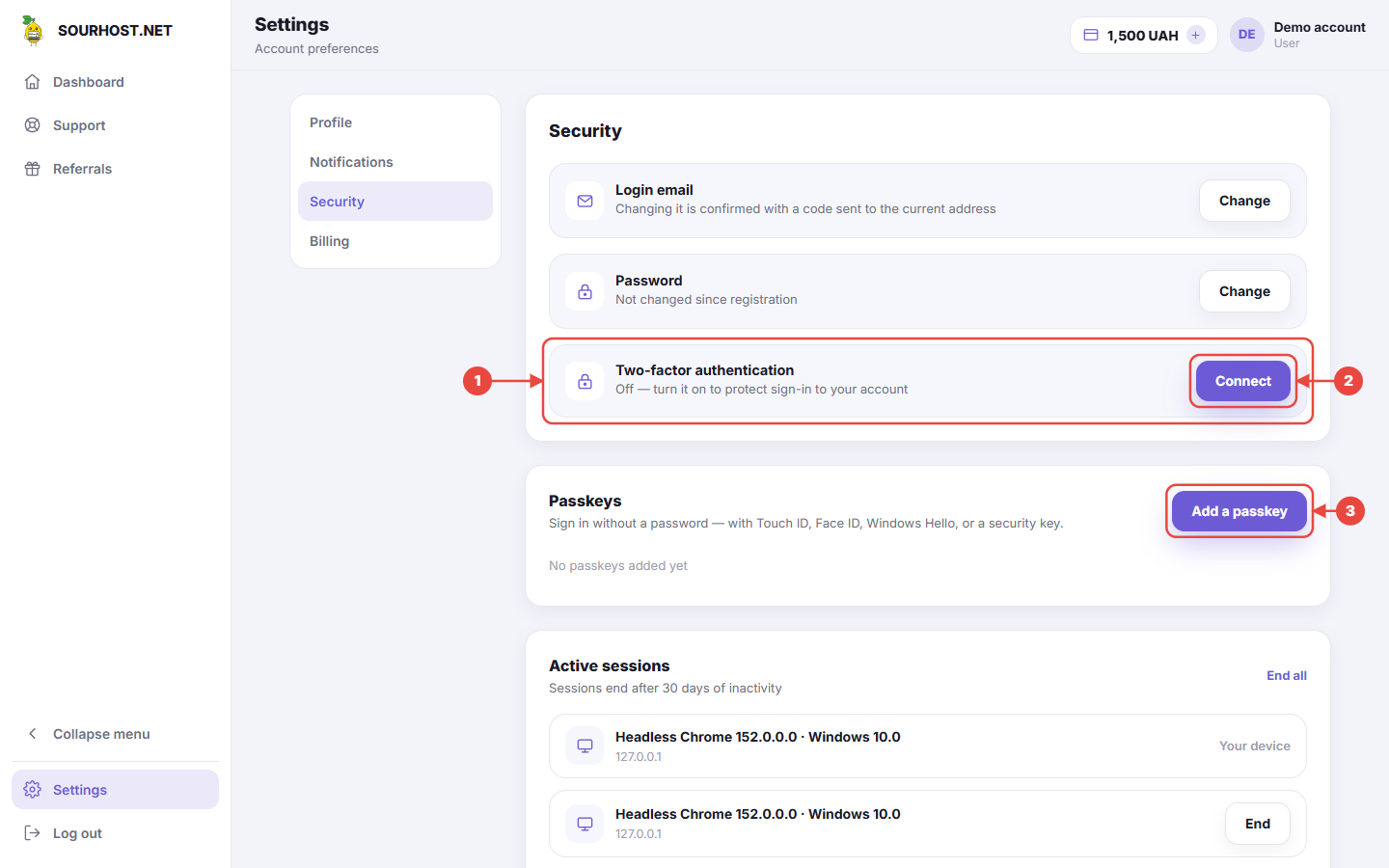This screenshot has width=1389, height=868.
Task: Click the End all sessions link
Action: click(x=1287, y=675)
